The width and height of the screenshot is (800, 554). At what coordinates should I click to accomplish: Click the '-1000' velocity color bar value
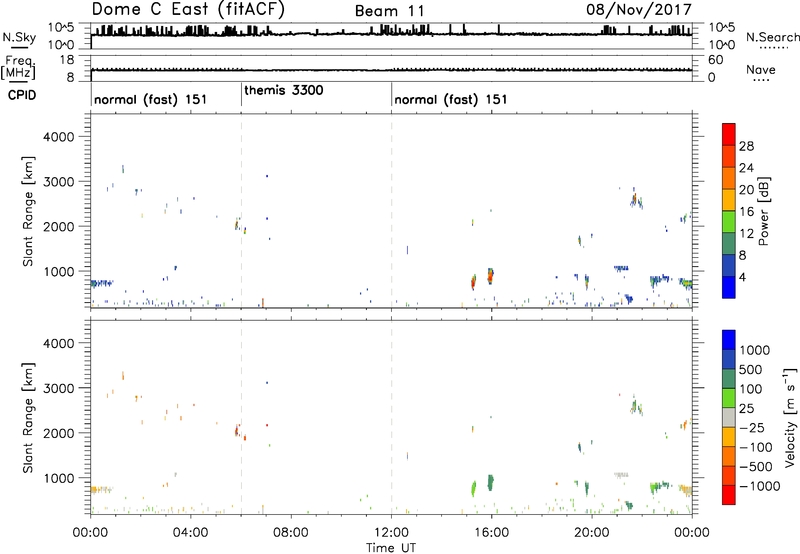(x=759, y=486)
